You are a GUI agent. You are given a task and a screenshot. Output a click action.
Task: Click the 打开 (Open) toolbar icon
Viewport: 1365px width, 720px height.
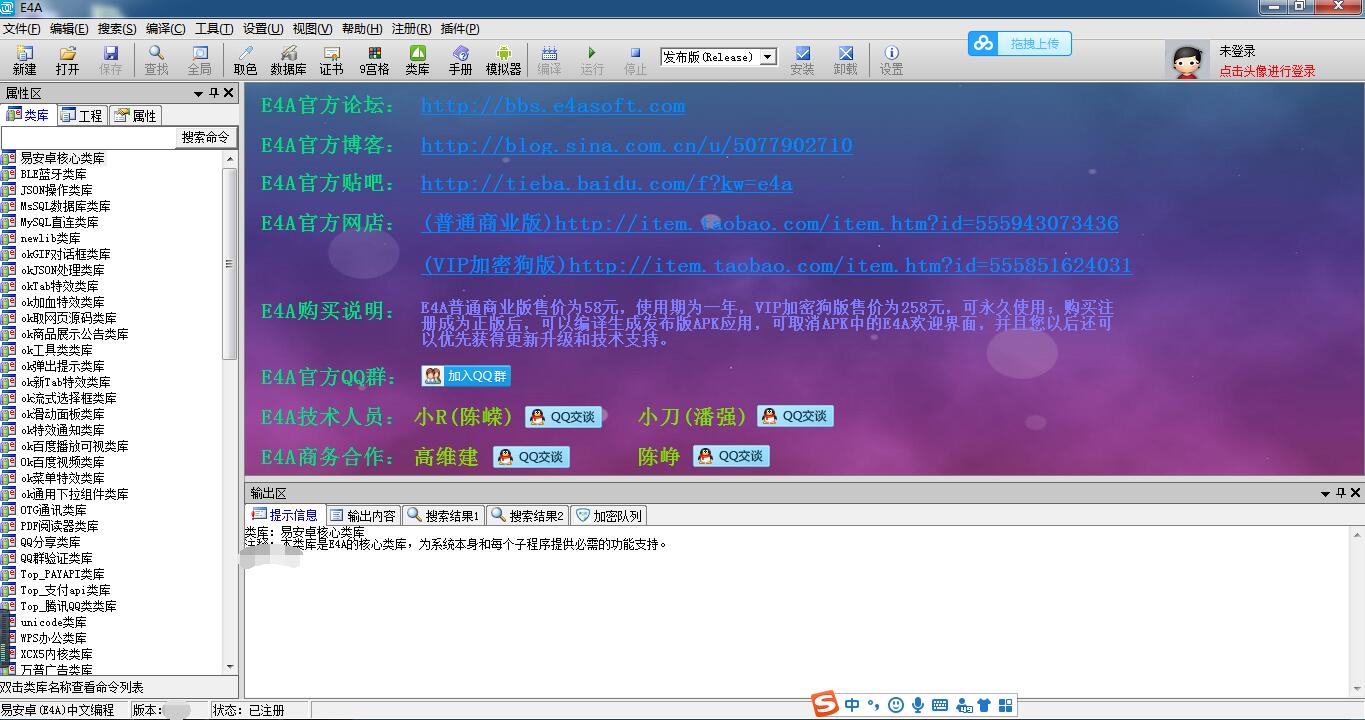pos(67,60)
